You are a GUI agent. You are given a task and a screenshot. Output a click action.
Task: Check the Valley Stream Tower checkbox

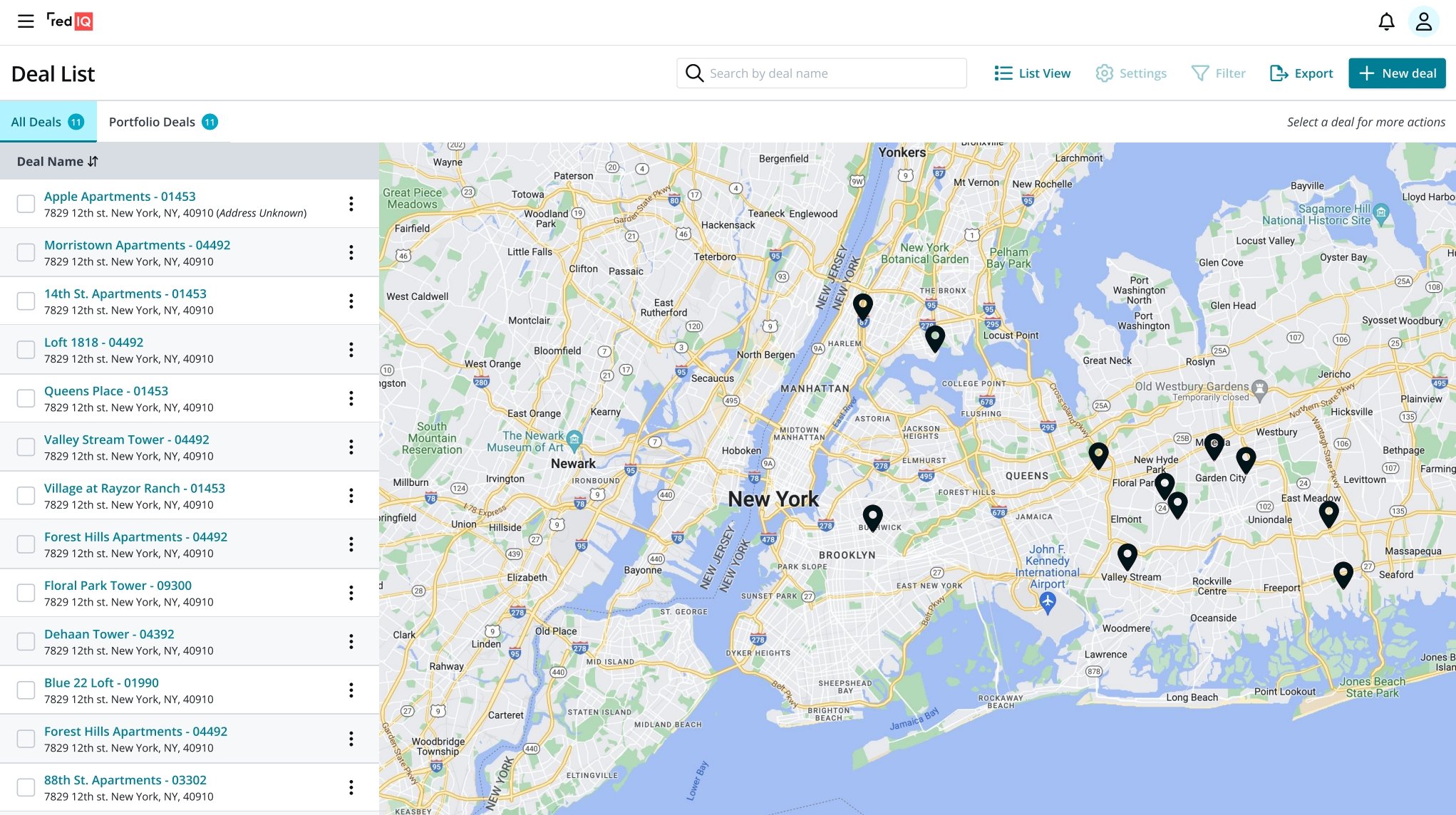pos(26,447)
